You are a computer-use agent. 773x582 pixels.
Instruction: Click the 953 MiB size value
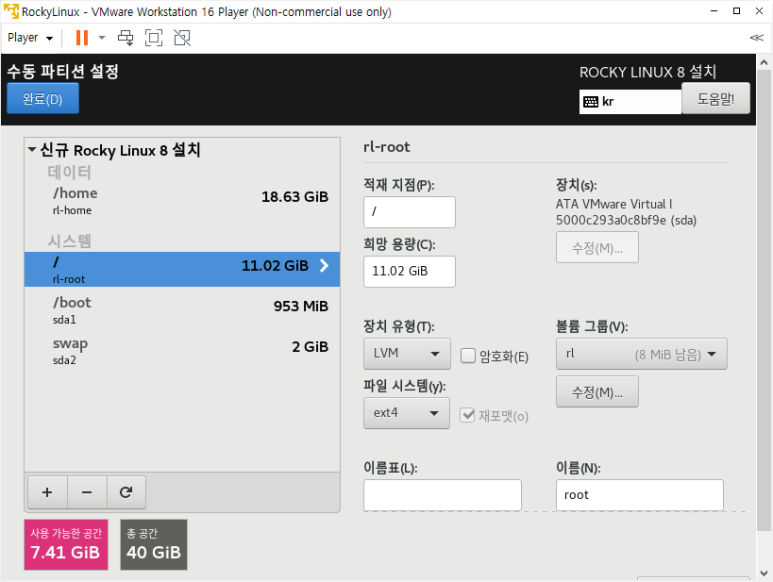301,306
